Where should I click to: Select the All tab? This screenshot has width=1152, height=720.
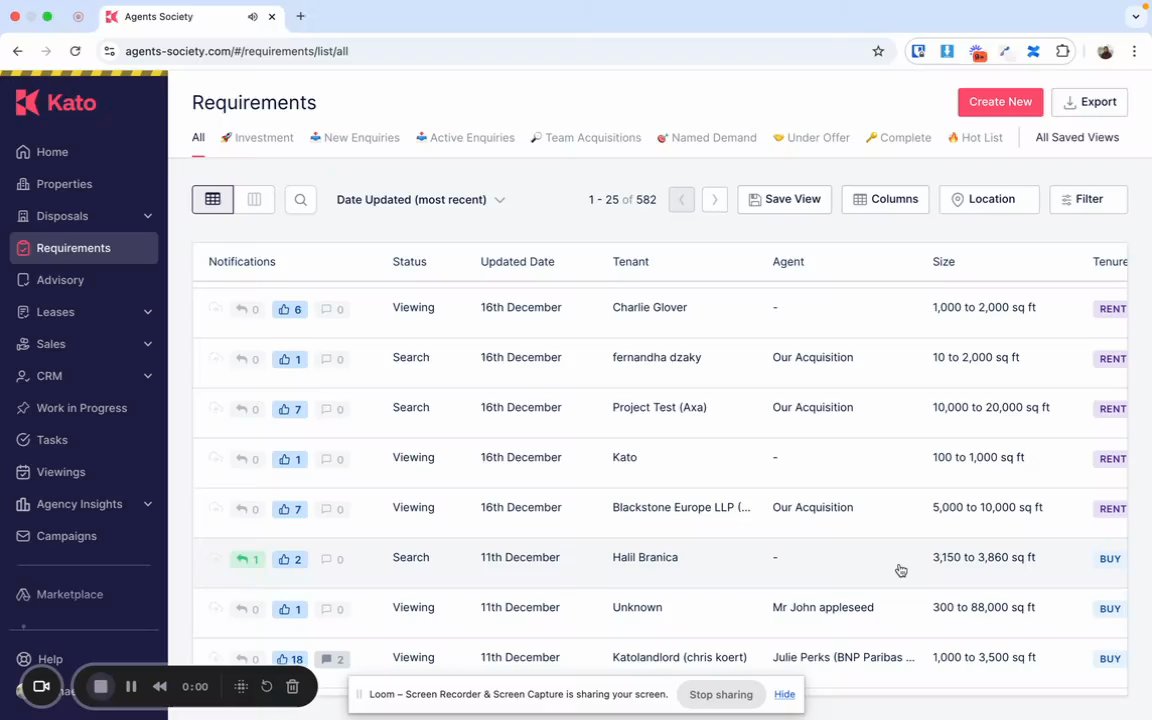click(198, 137)
